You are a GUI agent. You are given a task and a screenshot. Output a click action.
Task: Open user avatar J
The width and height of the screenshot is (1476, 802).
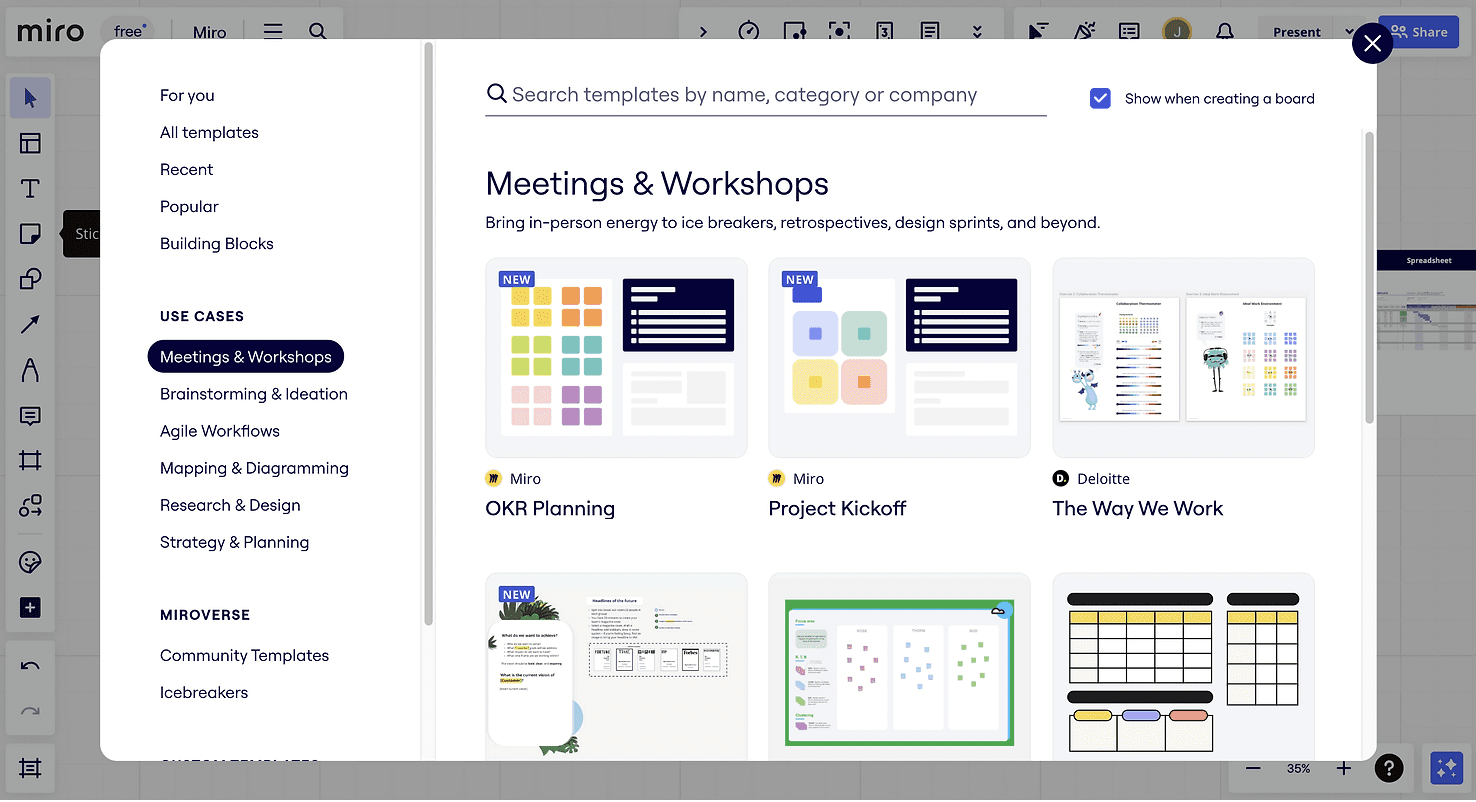pos(1177,32)
